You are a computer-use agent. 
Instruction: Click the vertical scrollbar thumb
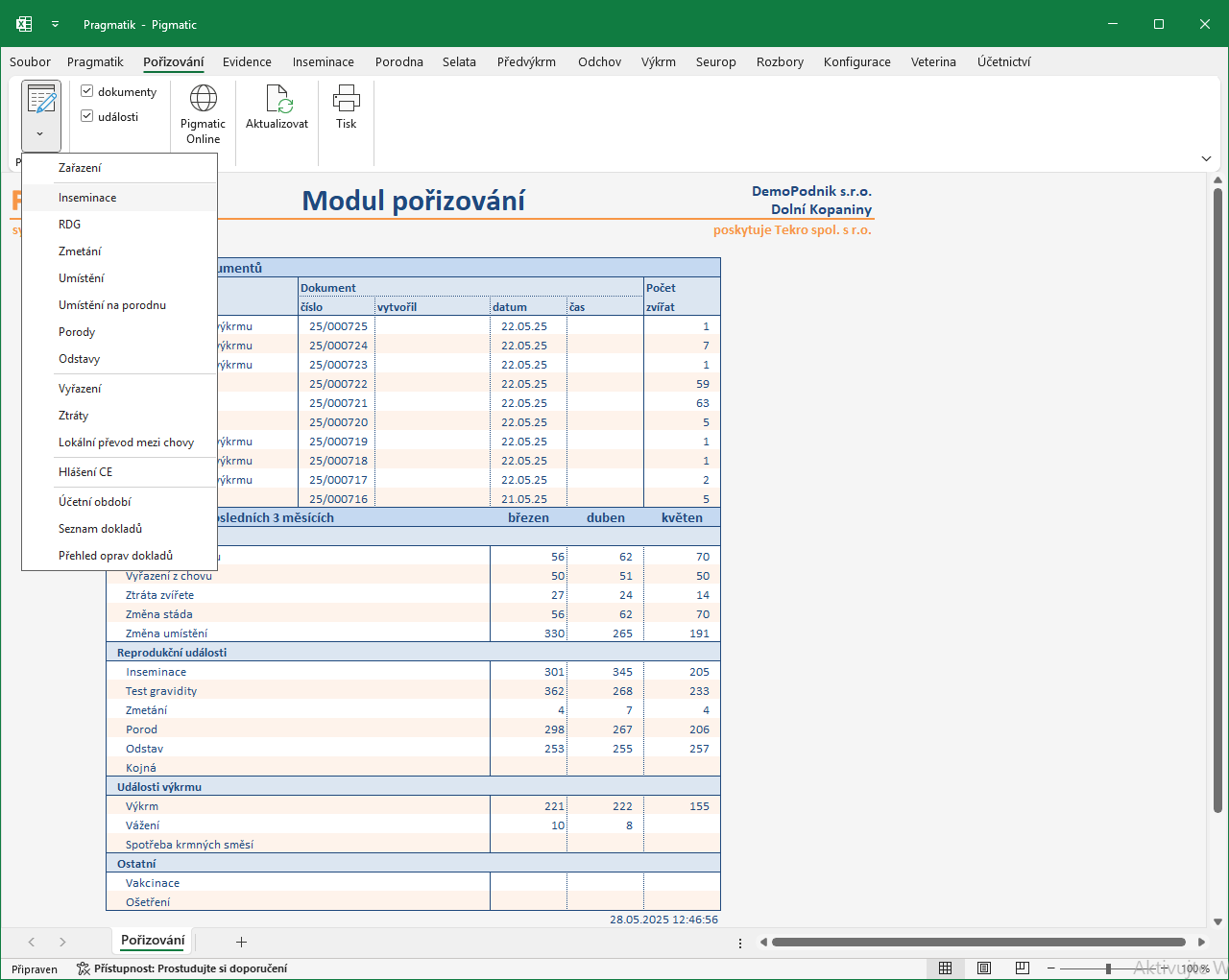(x=1218, y=501)
